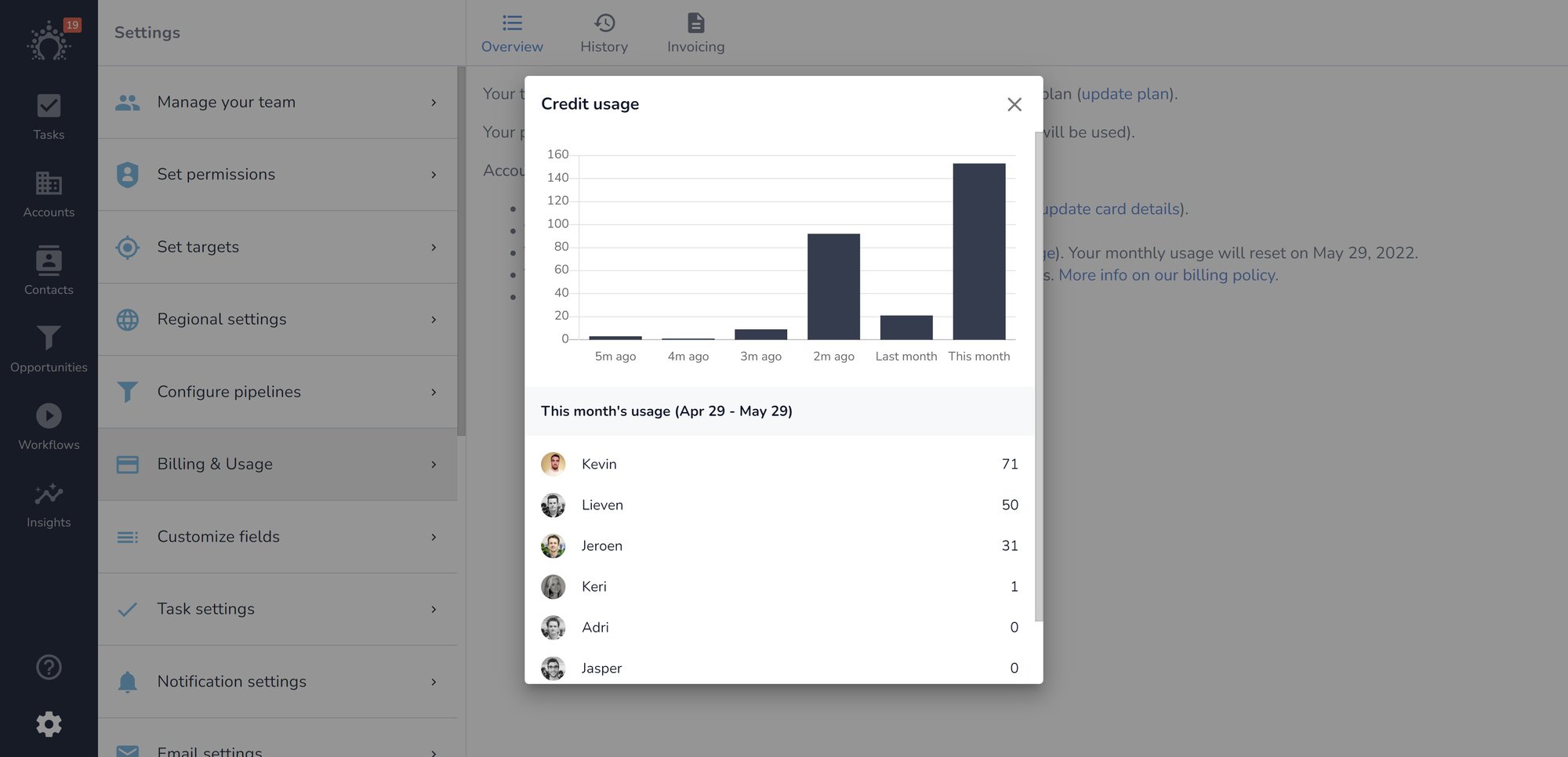
Task: Open the billing policy link
Action: pyautogui.click(x=1167, y=275)
